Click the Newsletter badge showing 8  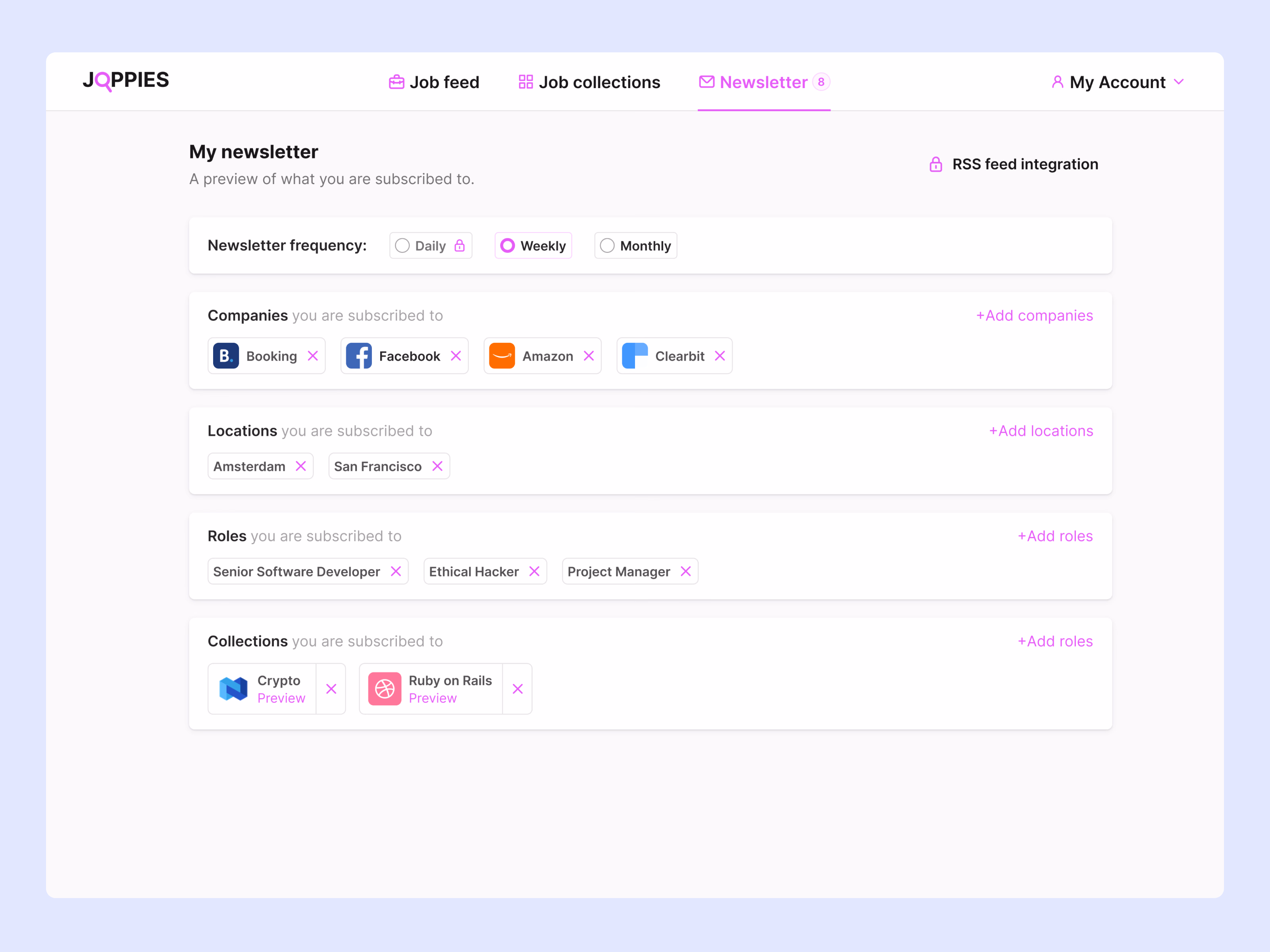[822, 82]
